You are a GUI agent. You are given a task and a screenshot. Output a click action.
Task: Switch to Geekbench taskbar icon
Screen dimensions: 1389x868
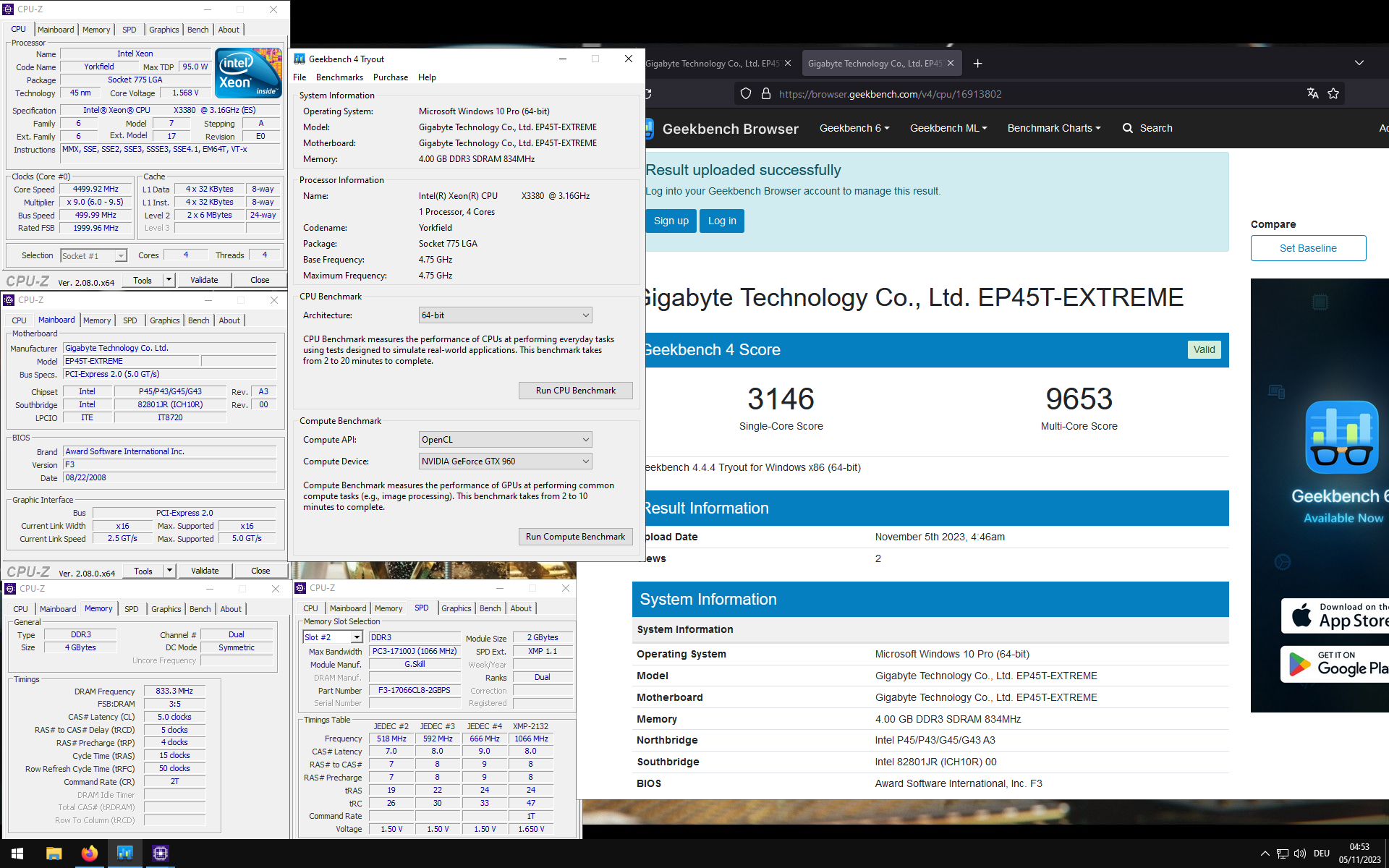click(124, 854)
